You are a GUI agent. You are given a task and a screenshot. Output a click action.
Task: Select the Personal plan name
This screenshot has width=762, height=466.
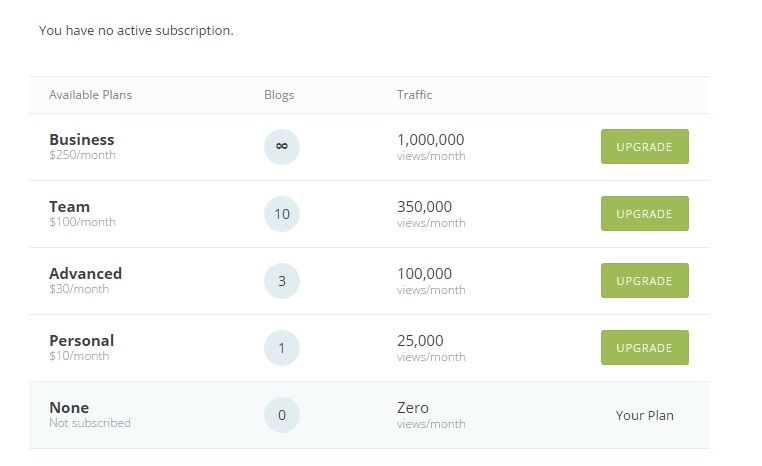coord(82,341)
